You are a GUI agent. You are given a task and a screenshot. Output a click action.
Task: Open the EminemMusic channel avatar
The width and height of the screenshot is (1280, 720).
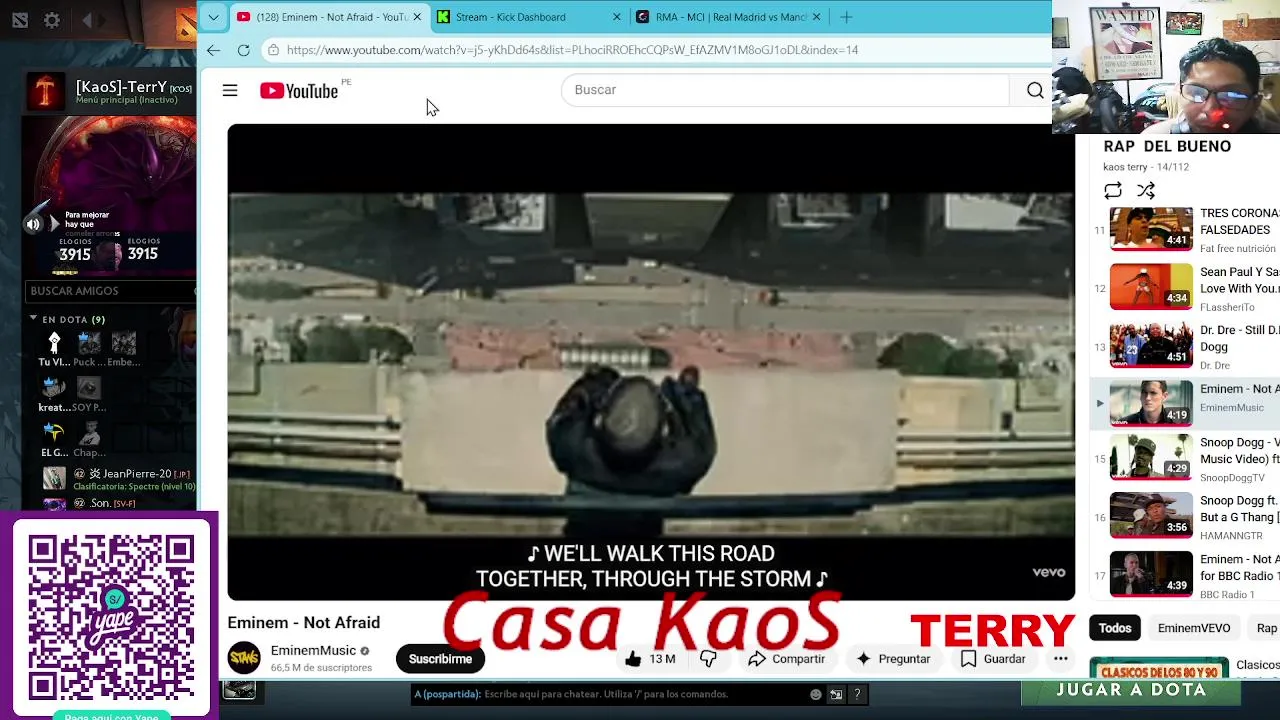point(244,658)
